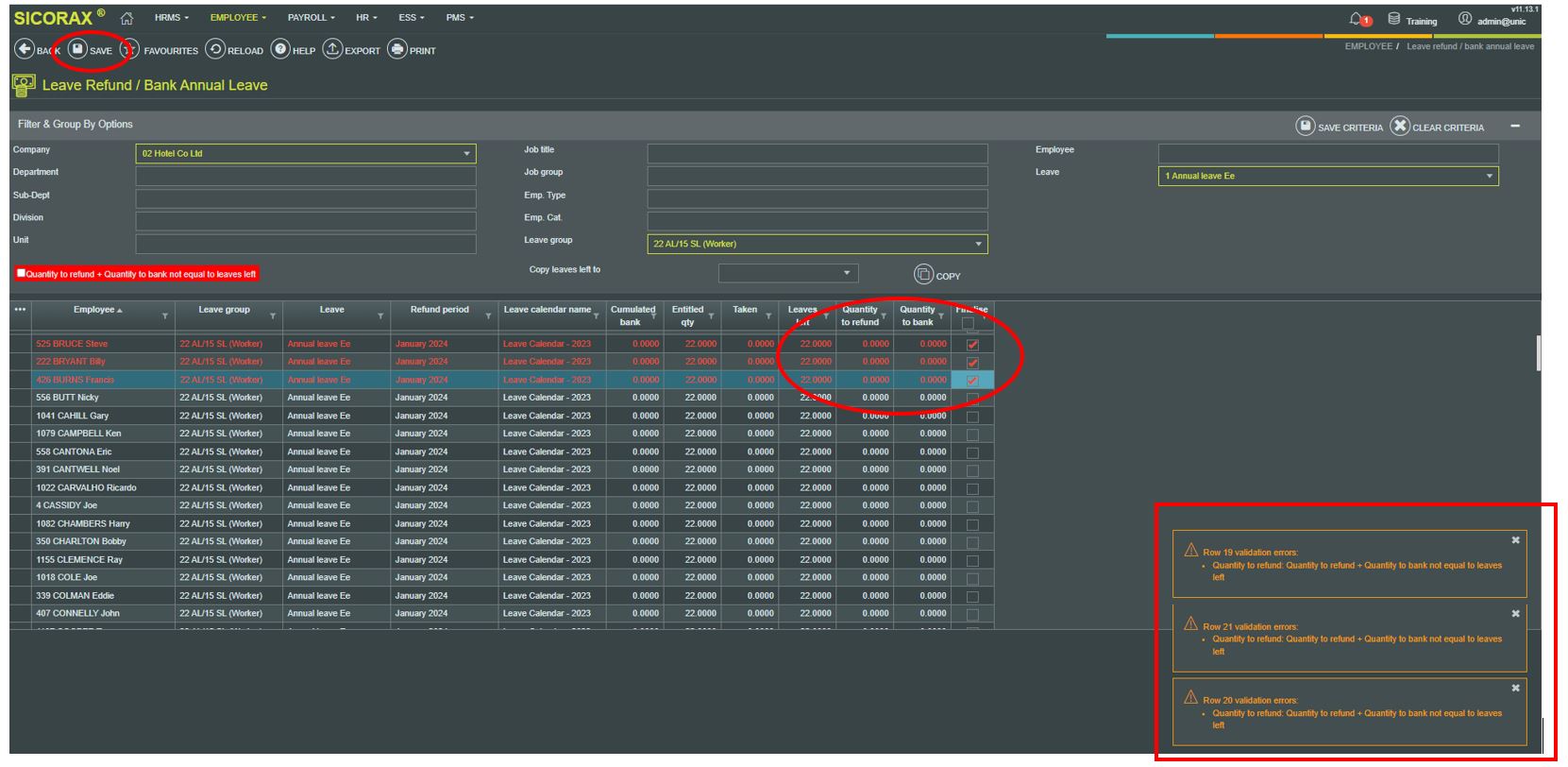Tick Finalise checkbox for CAHILL Gary
This screenshot has width=1568, height=767.
pos(972,417)
